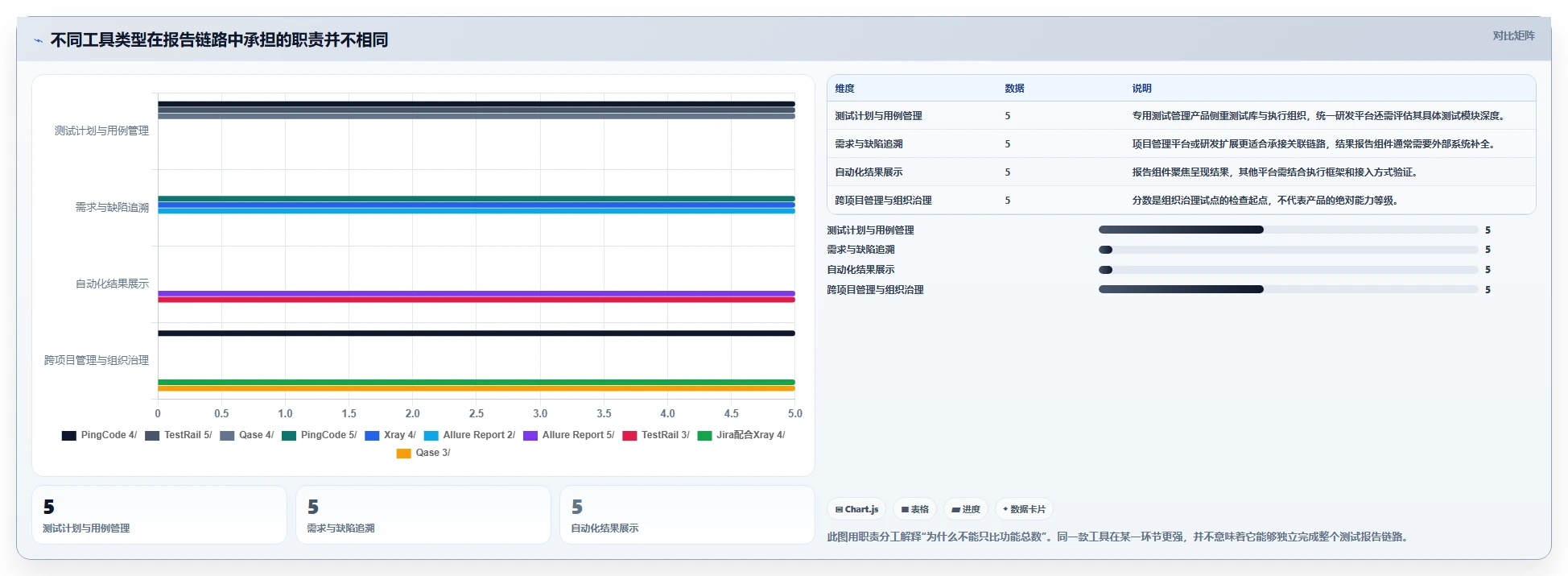Toggle the Qase 4/ legend item

click(246, 435)
